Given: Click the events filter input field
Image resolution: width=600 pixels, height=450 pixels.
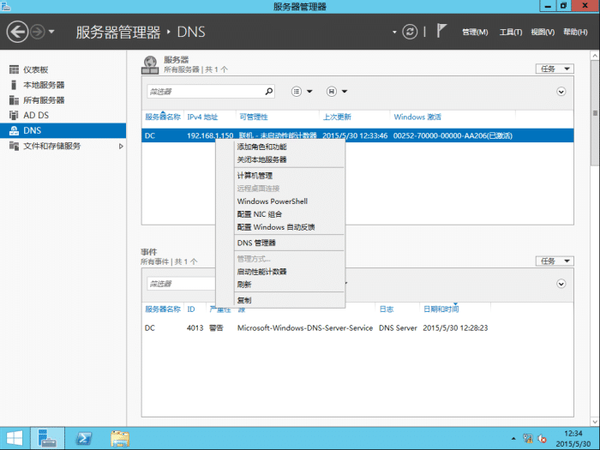Looking at the screenshot, I should (181, 284).
